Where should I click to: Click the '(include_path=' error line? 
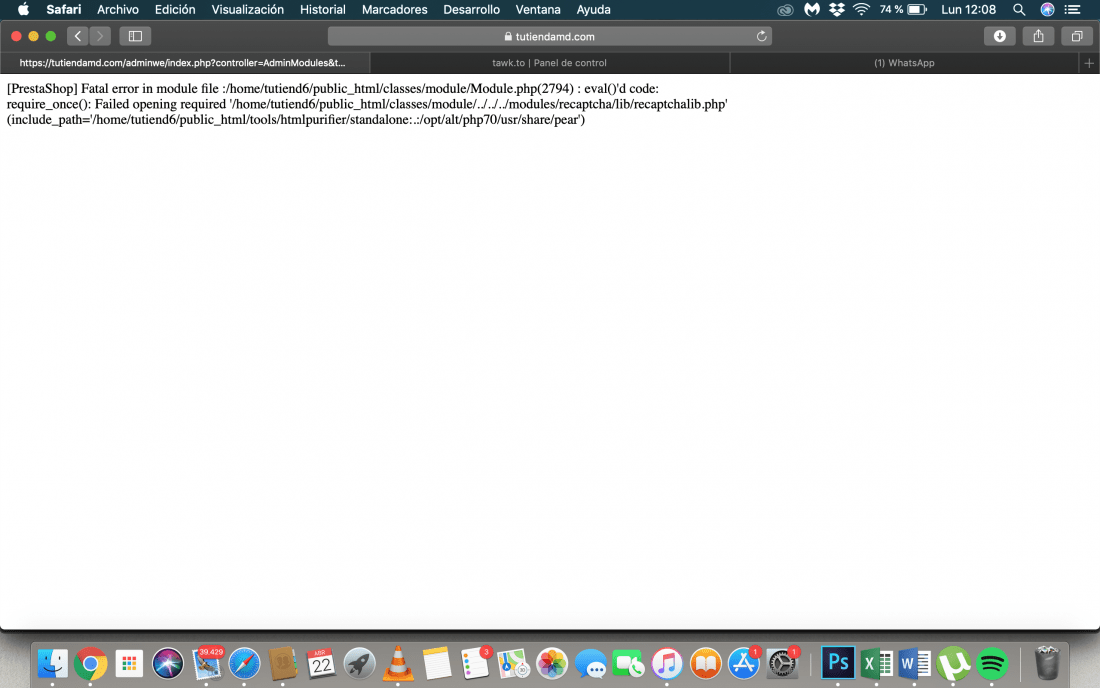coord(295,120)
